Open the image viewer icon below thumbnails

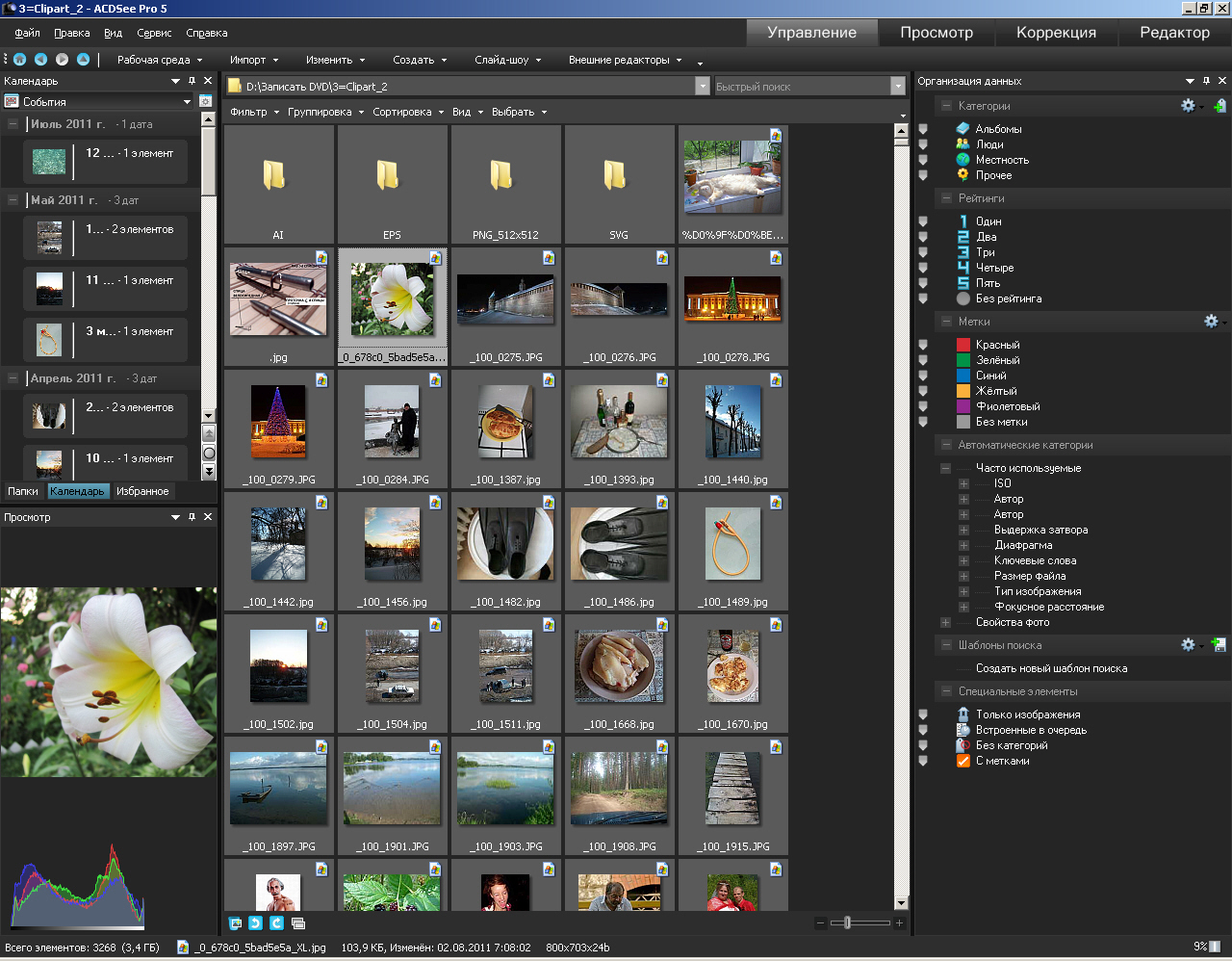point(235,922)
